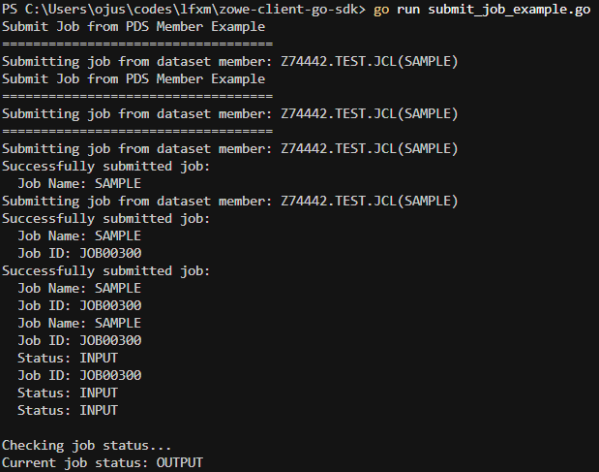Click the final 'Status: INPUT' line
The height and width of the screenshot is (472, 599).
point(68,411)
